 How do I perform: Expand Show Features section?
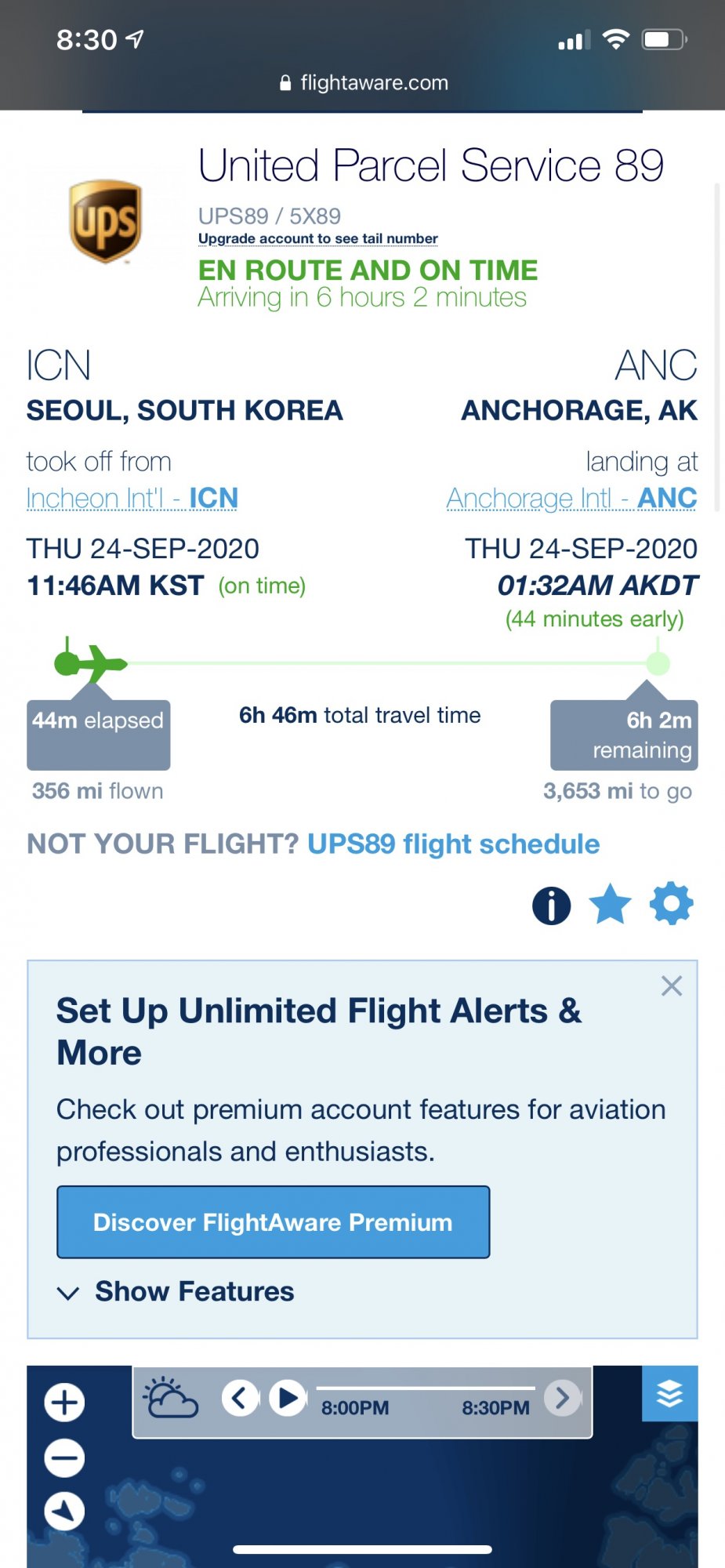coord(176,1291)
